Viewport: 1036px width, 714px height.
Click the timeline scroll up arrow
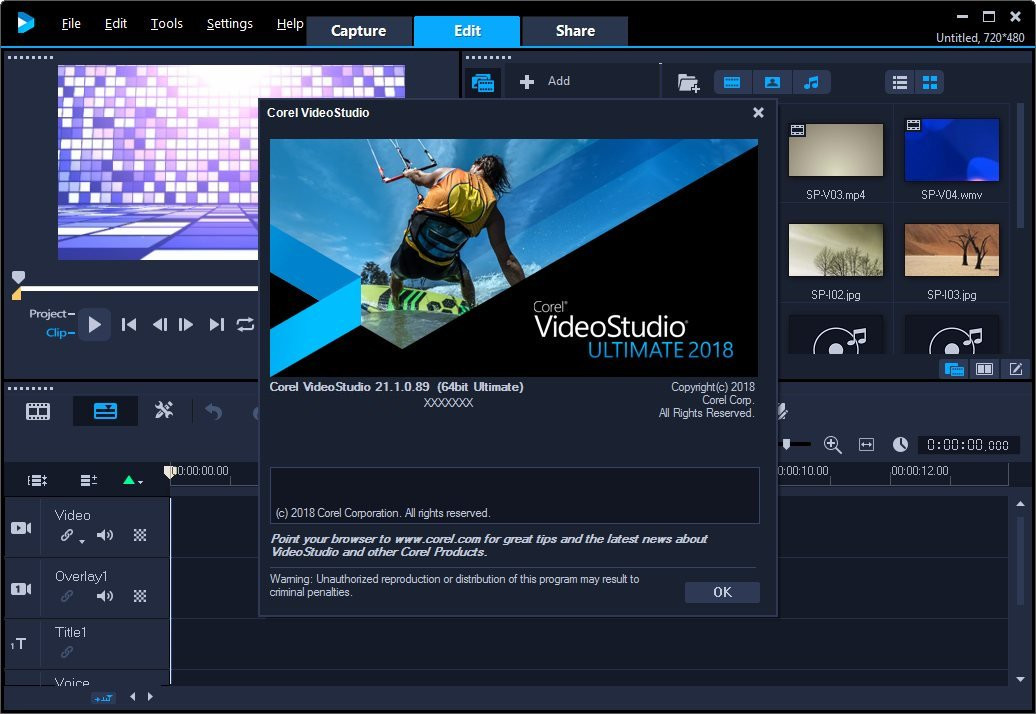pos(1021,504)
